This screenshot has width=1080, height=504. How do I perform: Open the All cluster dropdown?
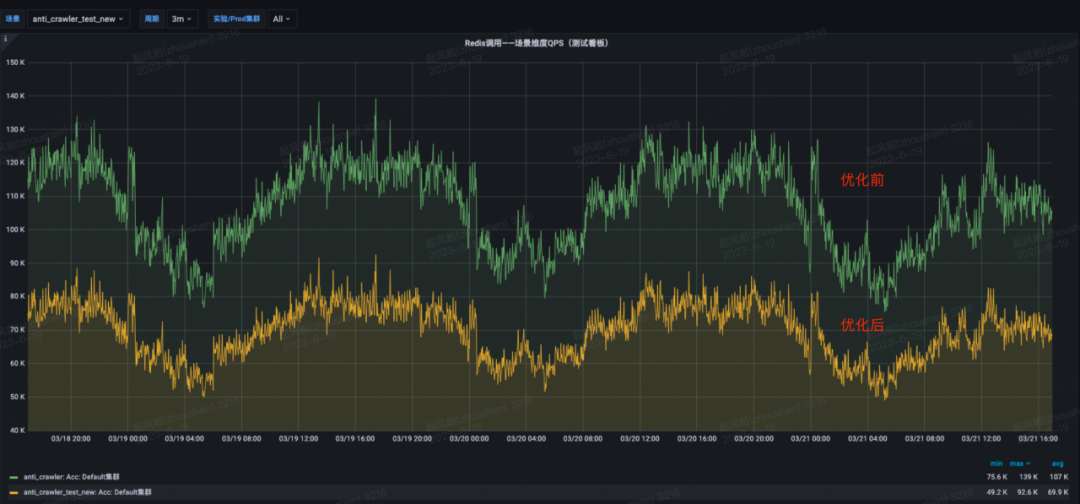[282, 19]
